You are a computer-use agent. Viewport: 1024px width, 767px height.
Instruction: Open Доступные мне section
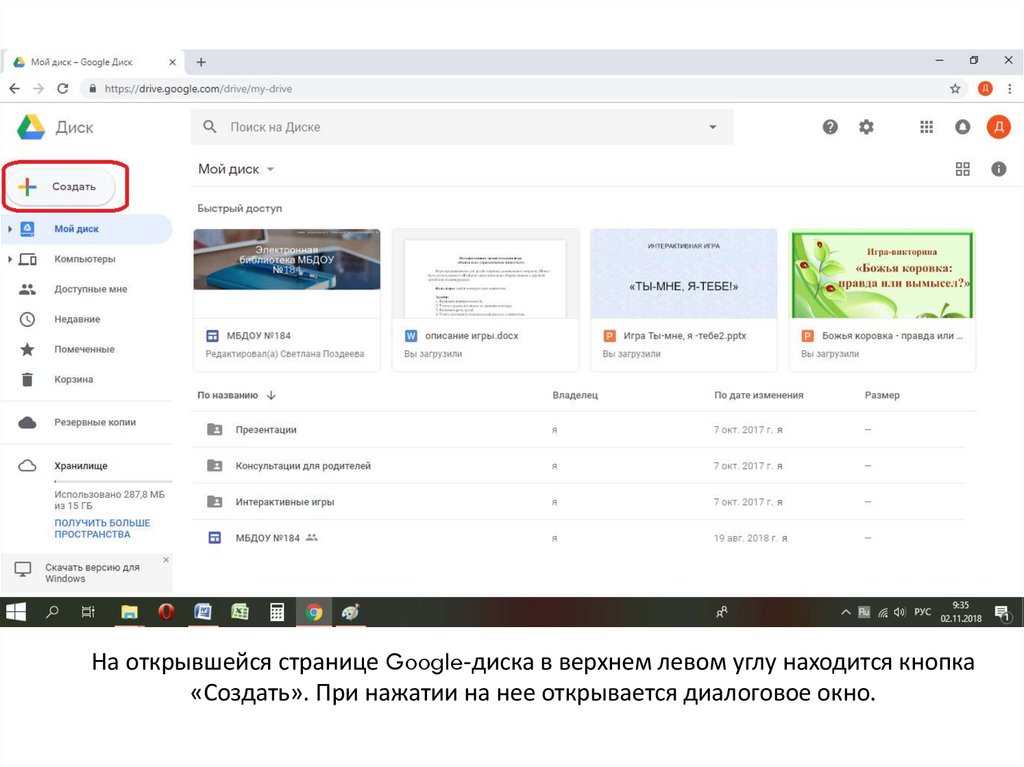(x=90, y=289)
